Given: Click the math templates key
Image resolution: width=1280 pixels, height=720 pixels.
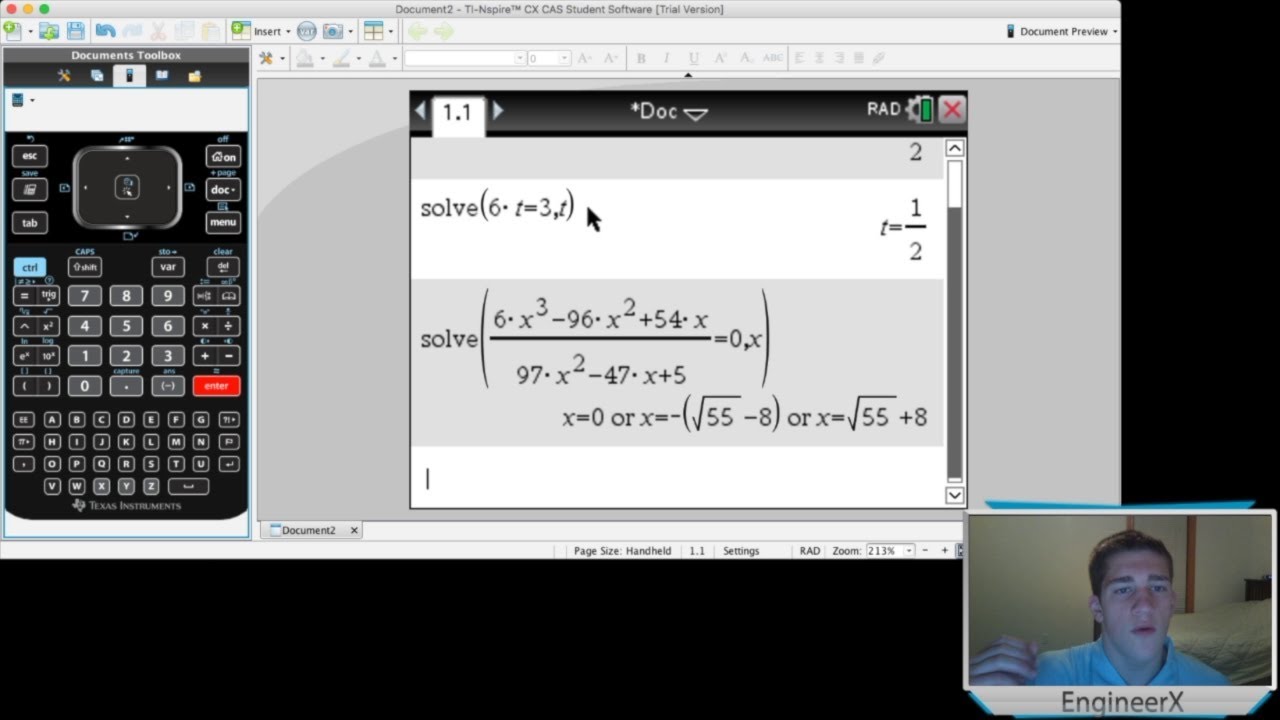Looking at the screenshot, I should click(205, 296).
